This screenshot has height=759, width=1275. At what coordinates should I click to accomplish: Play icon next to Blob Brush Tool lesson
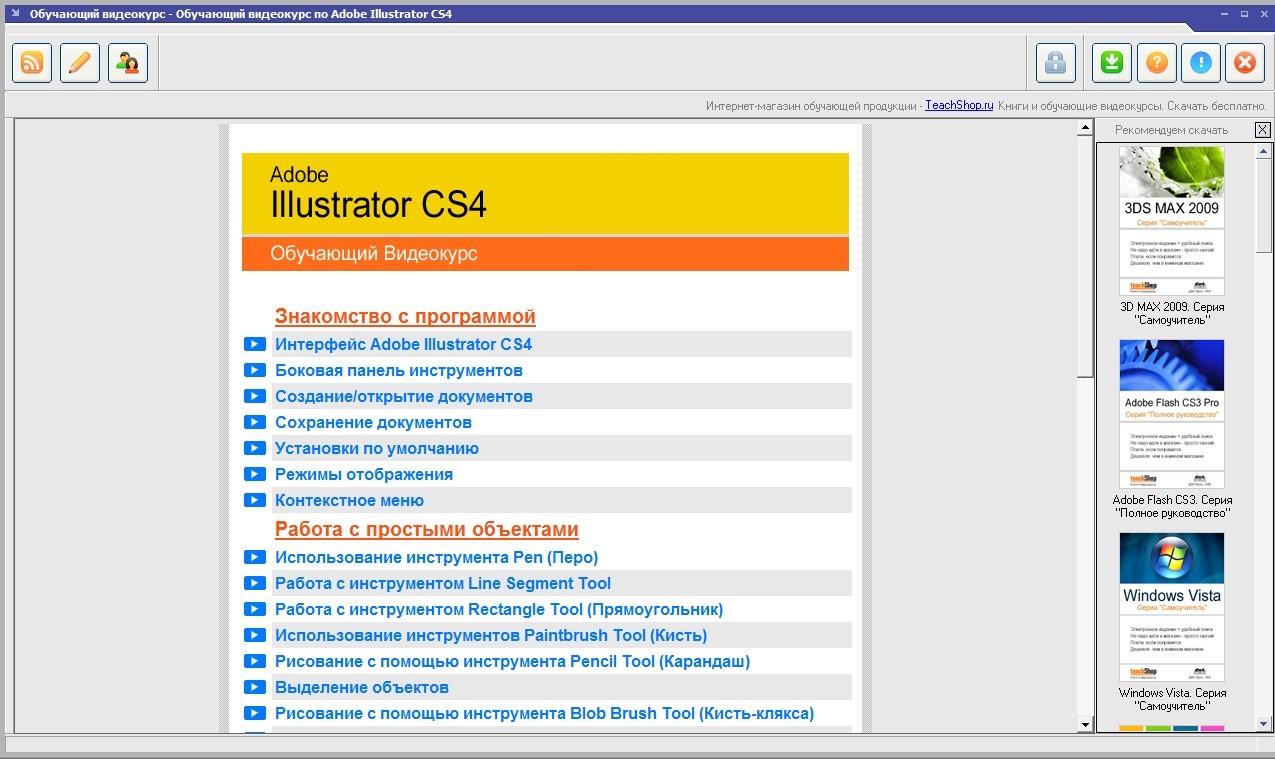coord(255,713)
